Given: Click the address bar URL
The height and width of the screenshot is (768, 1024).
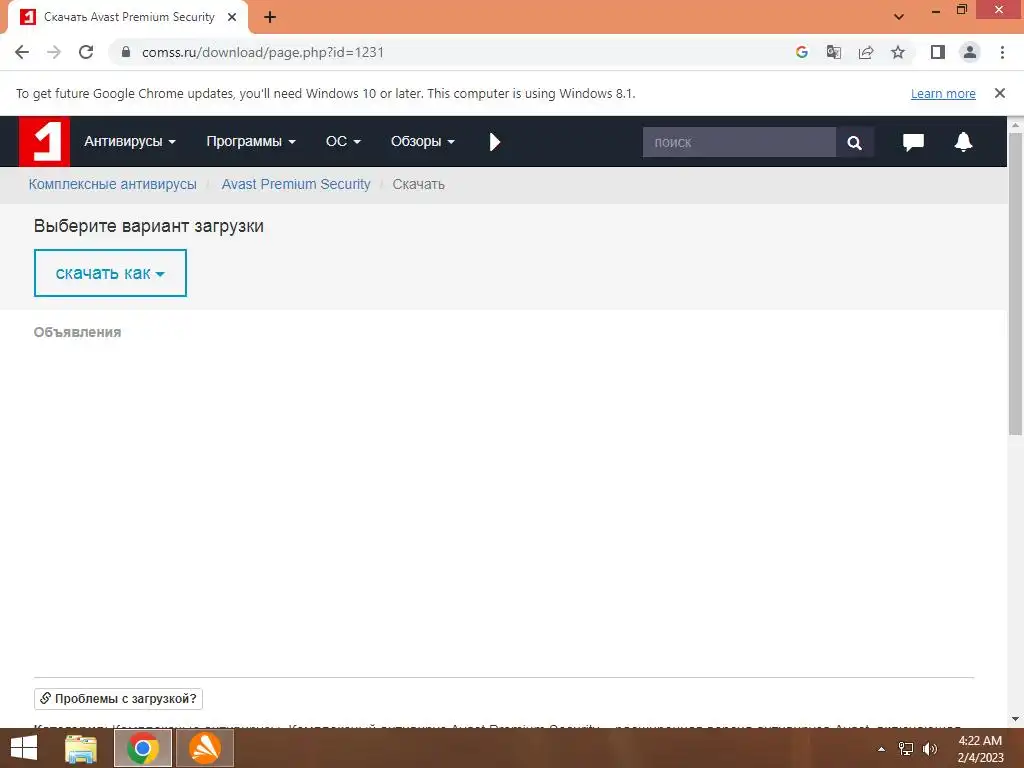Looking at the screenshot, I should (263, 52).
